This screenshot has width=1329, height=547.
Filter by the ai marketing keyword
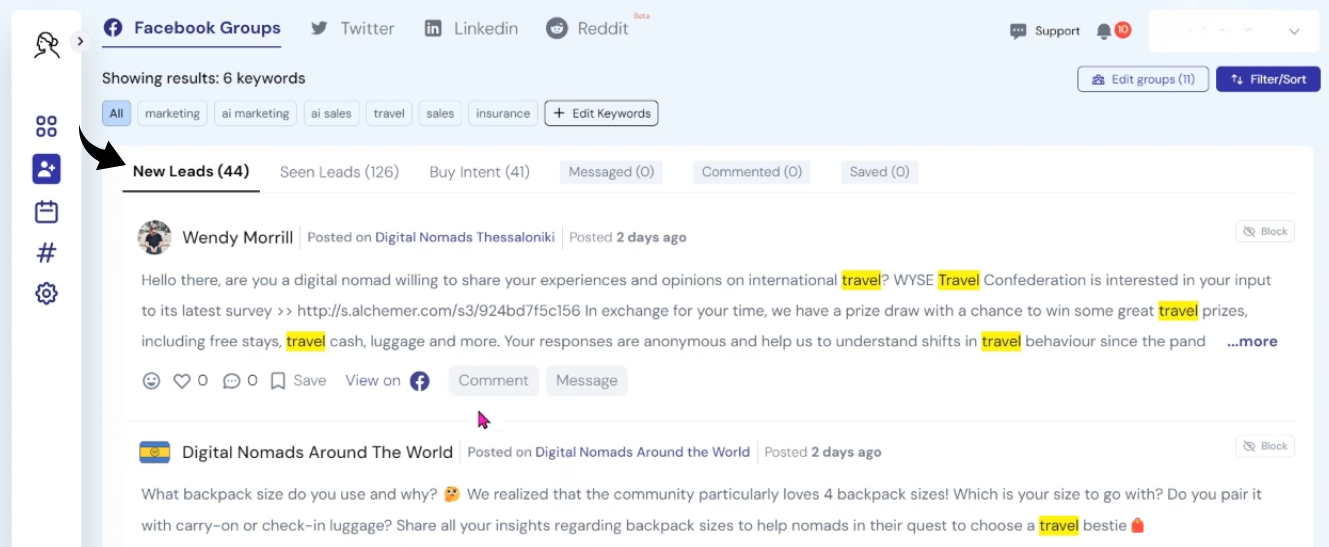coord(255,113)
